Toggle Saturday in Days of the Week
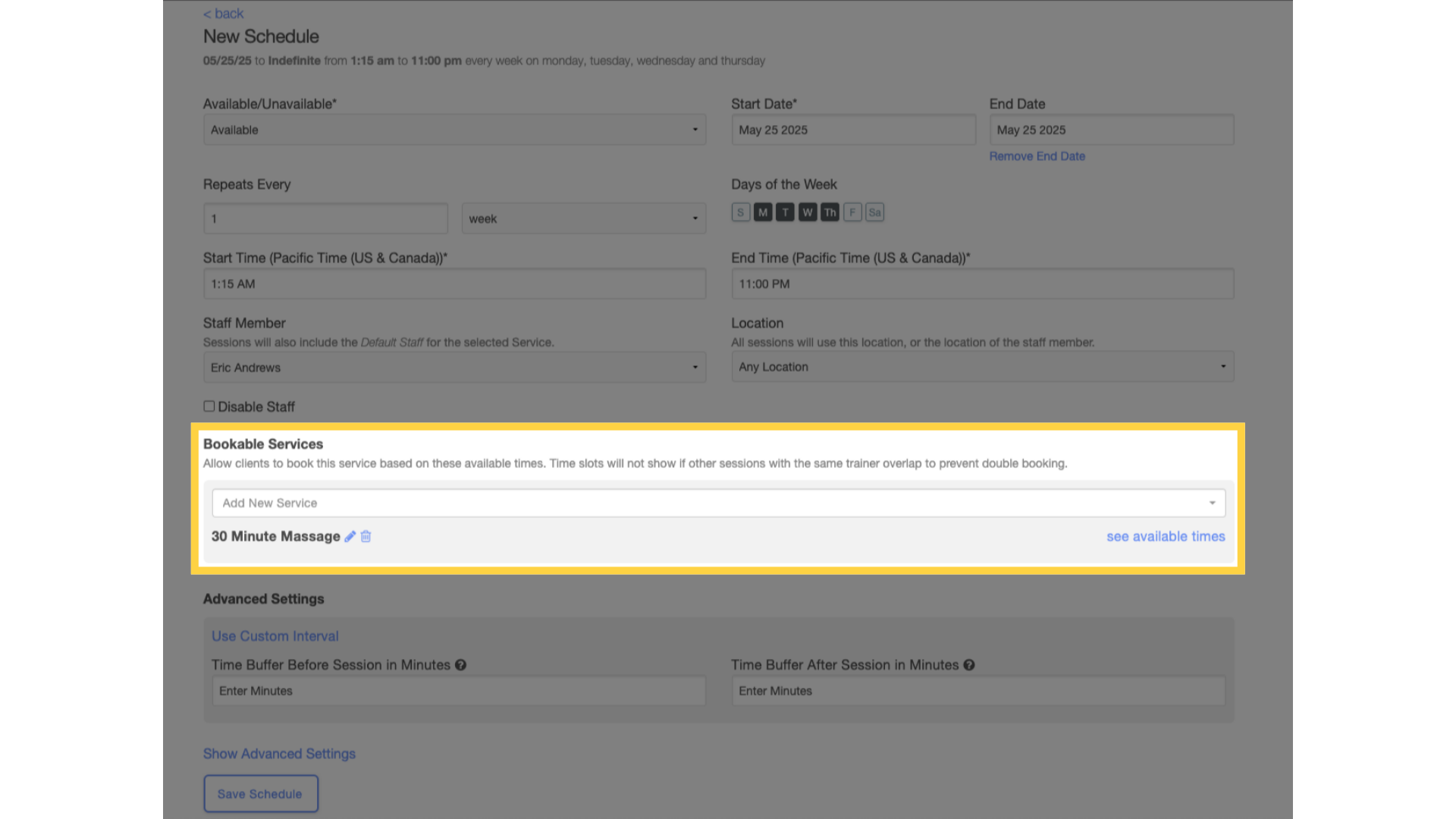This screenshot has width=1456, height=819. point(875,212)
